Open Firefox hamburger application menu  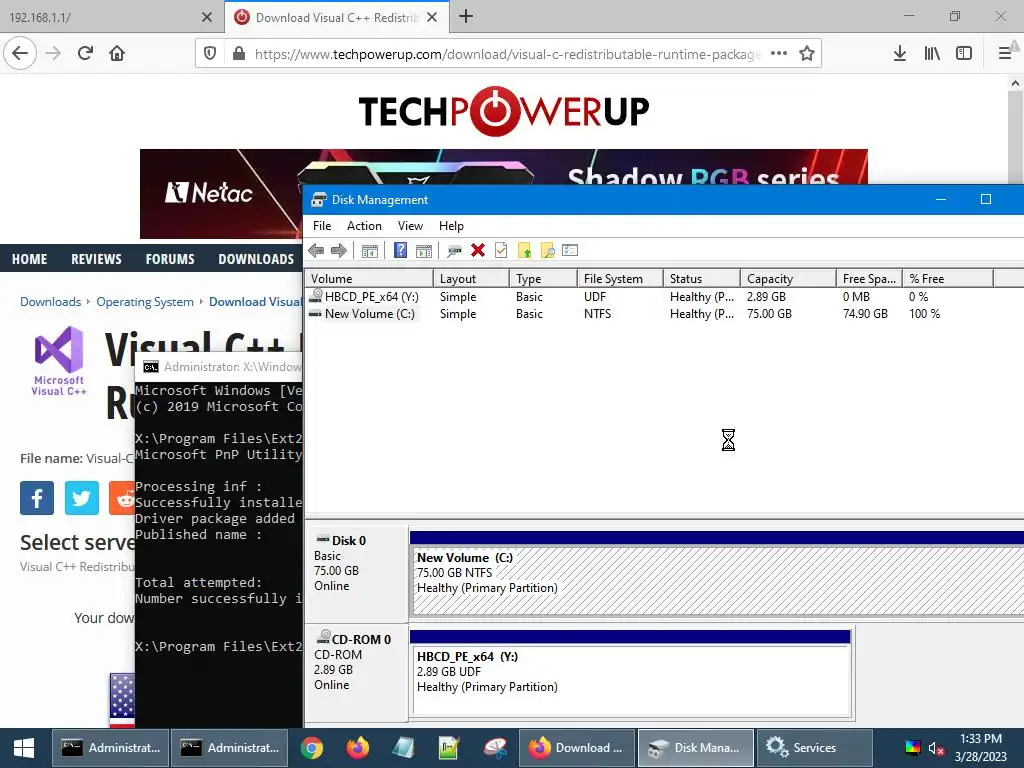point(1006,54)
